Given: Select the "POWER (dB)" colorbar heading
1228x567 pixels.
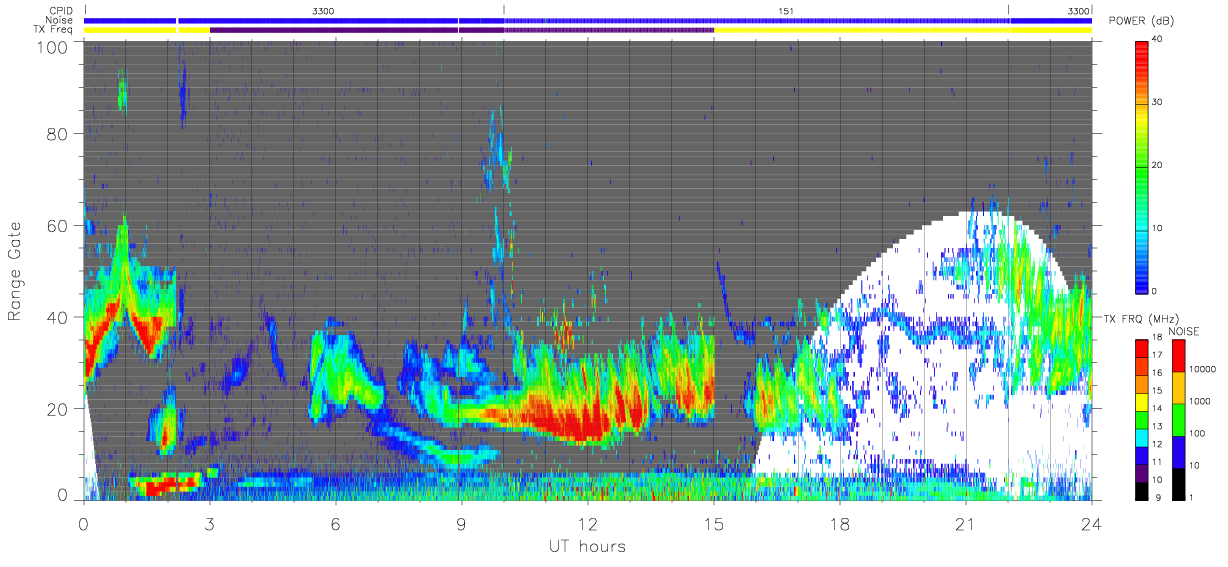Looking at the screenshot, I should point(1142,21).
